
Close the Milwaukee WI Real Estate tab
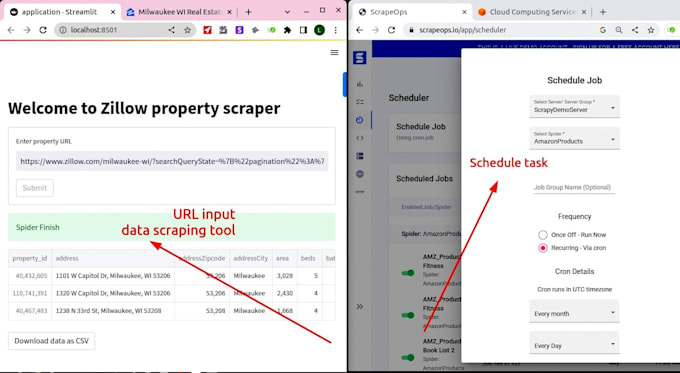tap(230, 12)
